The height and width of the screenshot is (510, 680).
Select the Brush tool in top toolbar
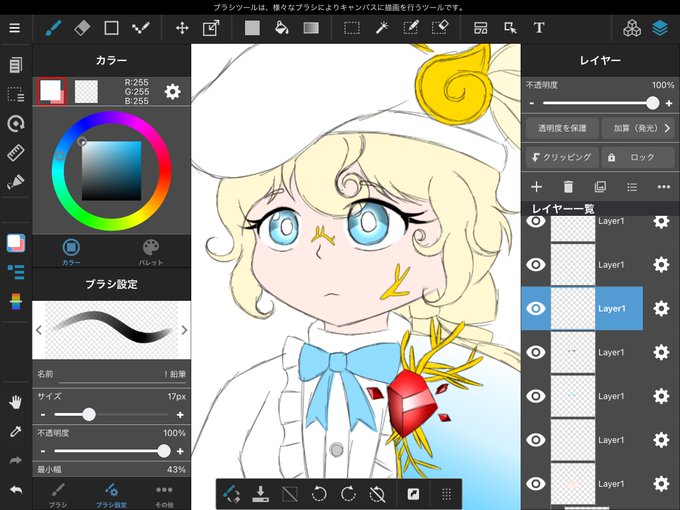click(x=53, y=28)
